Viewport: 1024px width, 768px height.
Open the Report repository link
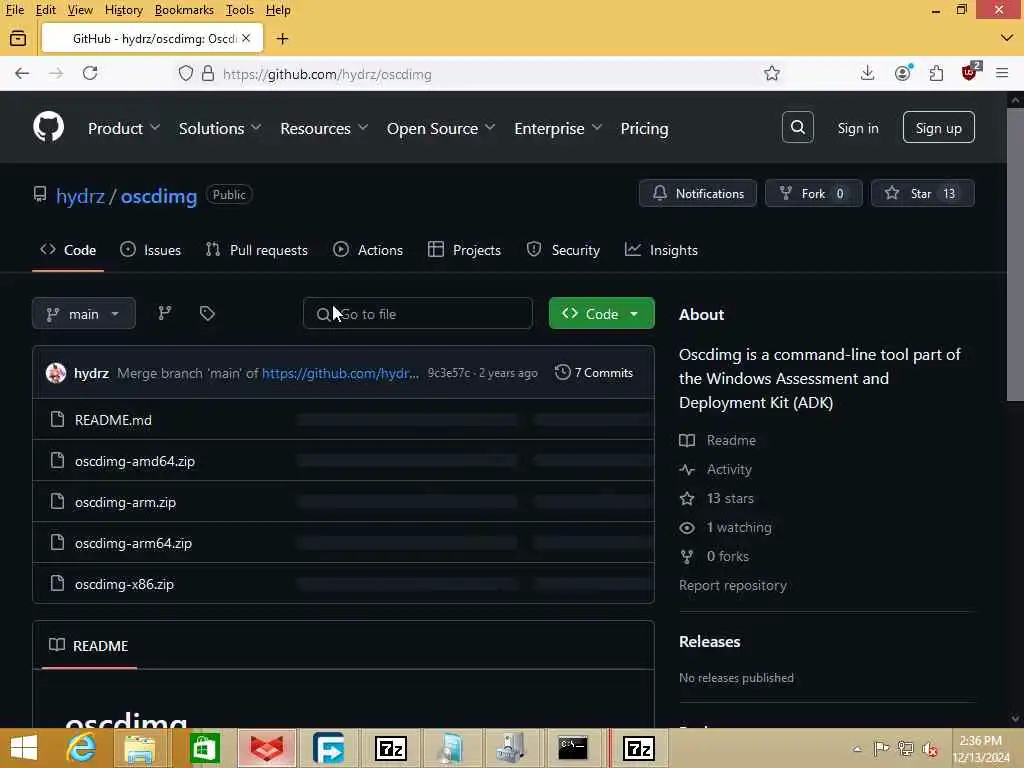point(733,585)
